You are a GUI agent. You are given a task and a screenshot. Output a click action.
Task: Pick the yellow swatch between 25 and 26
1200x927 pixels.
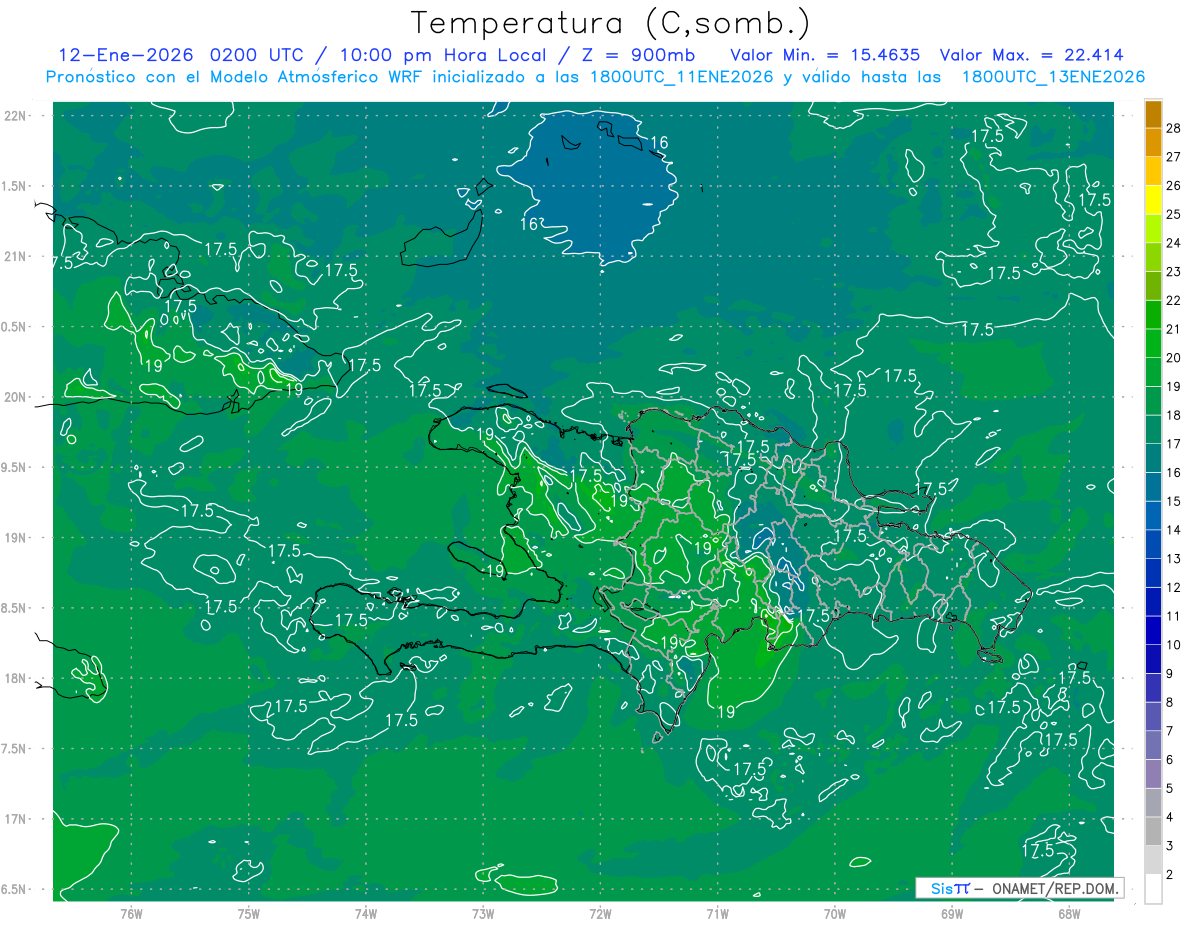[1153, 199]
